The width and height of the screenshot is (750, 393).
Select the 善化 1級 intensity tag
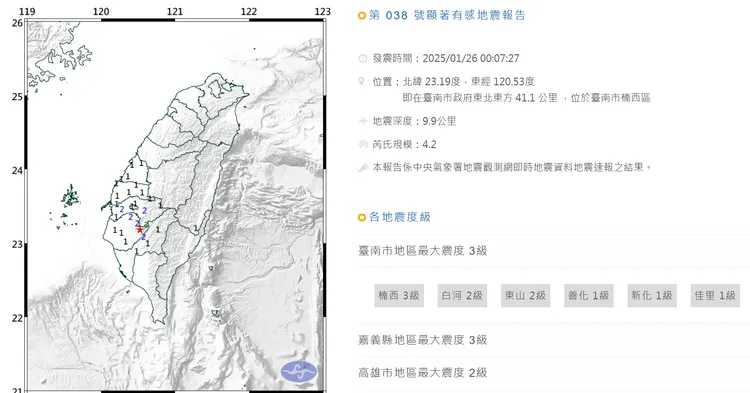pyautogui.click(x=588, y=295)
